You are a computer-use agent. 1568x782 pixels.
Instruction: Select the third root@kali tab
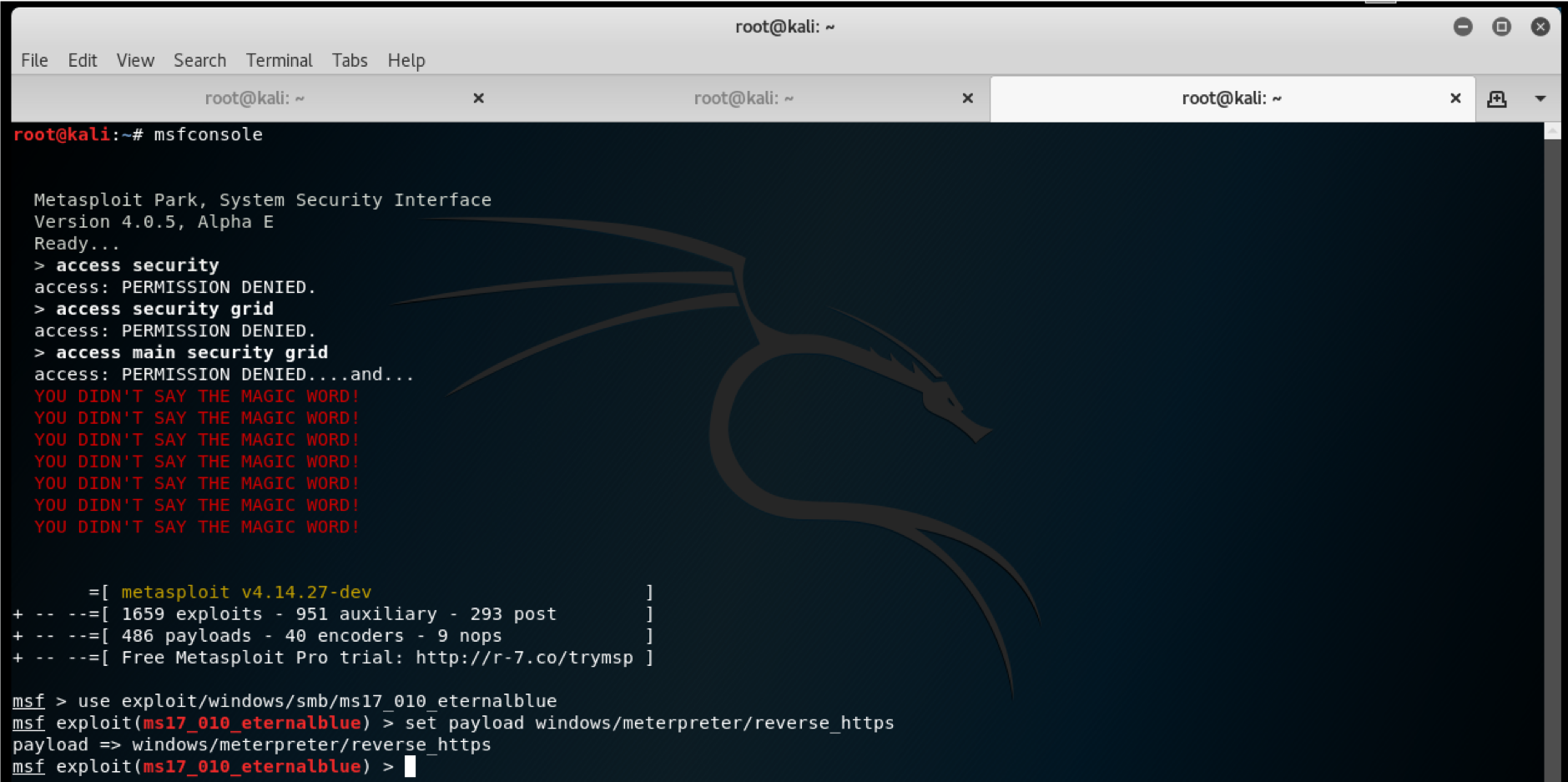coord(1232,98)
